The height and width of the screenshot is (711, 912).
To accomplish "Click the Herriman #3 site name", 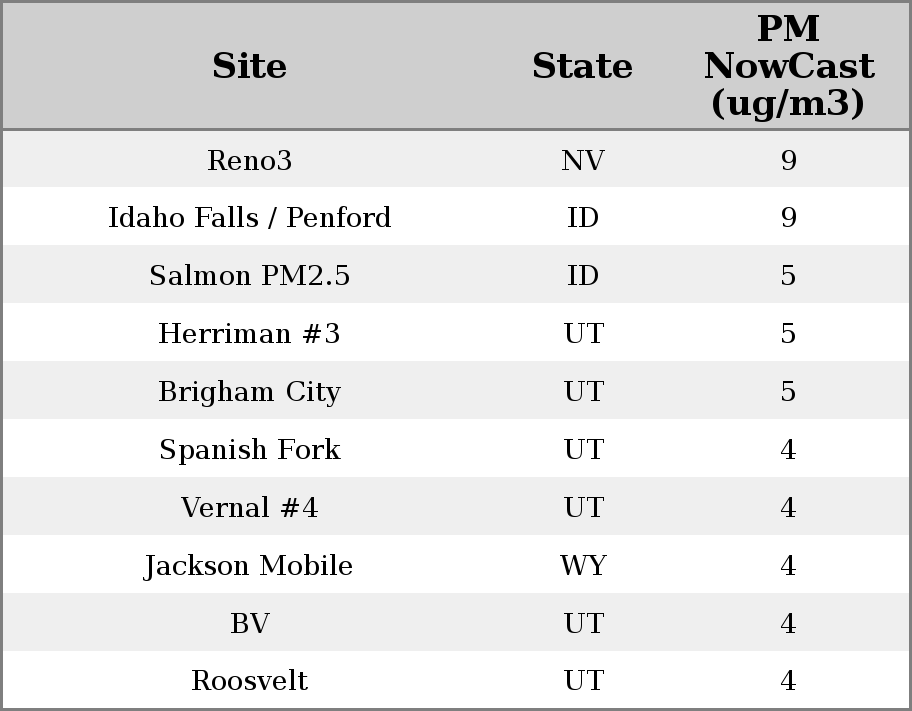I will (249, 334).
